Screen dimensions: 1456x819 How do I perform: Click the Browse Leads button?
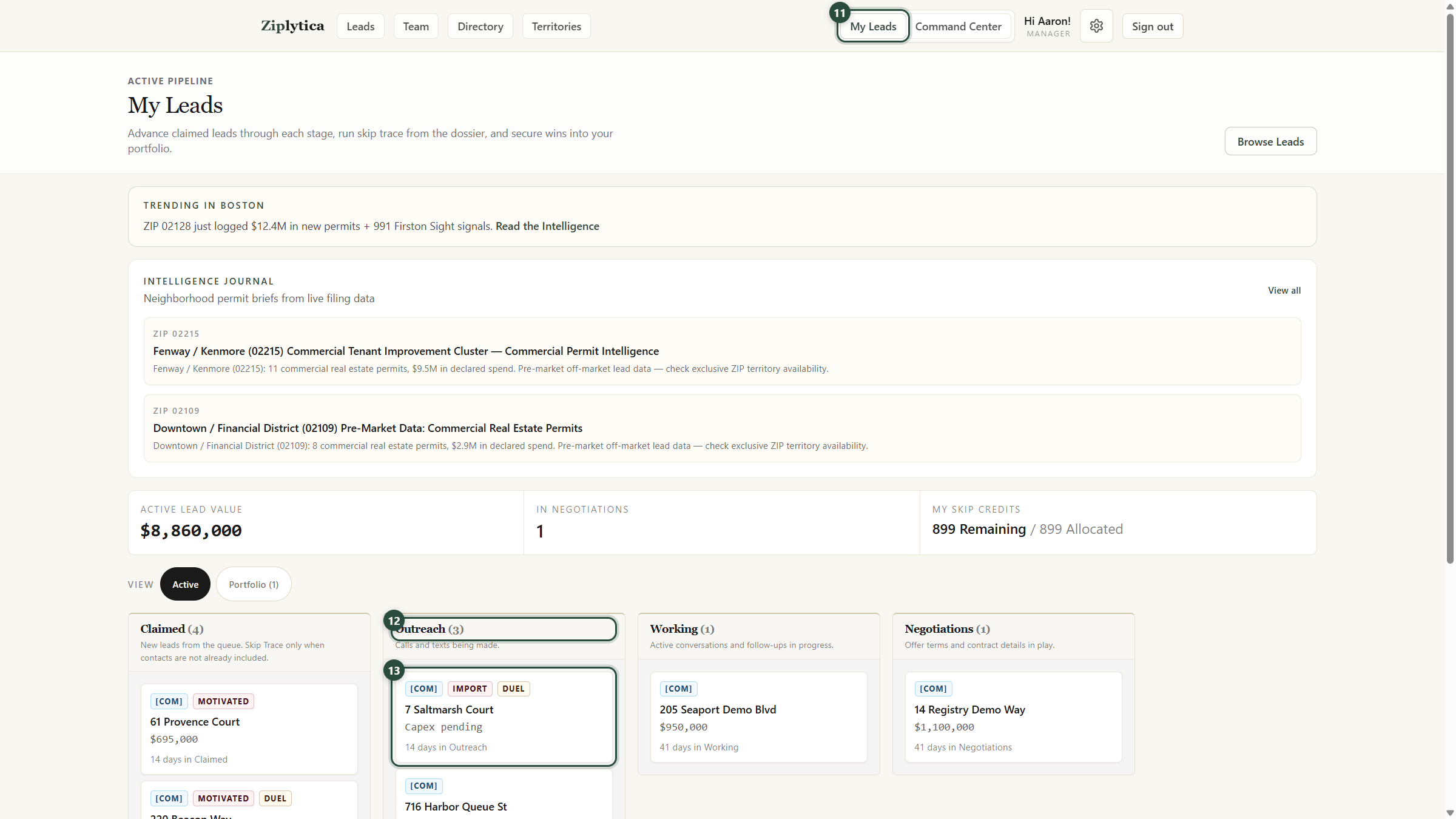tap(1270, 141)
